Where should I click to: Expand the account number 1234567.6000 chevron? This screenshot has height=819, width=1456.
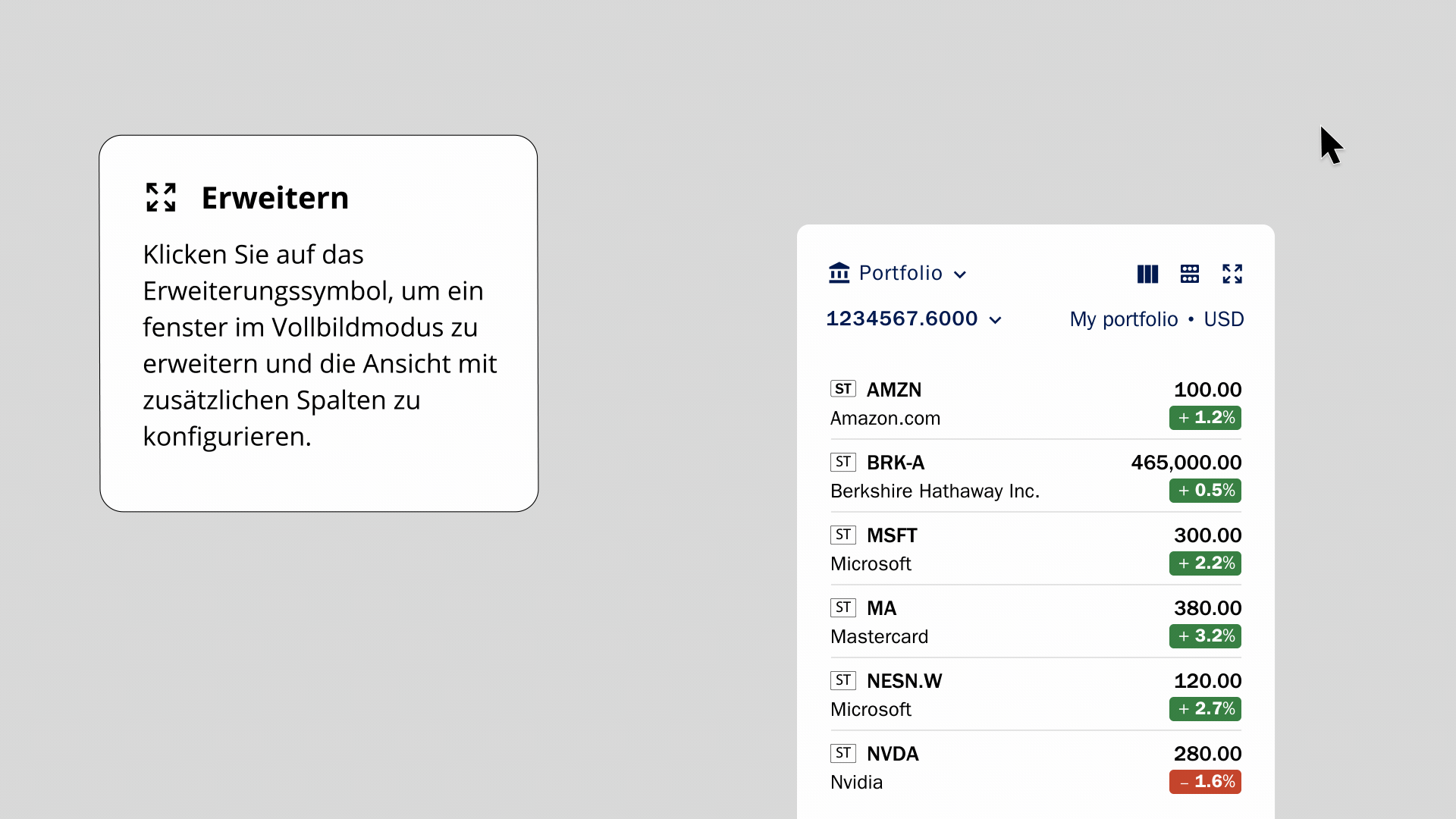pyautogui.click(x=996, y=320)
